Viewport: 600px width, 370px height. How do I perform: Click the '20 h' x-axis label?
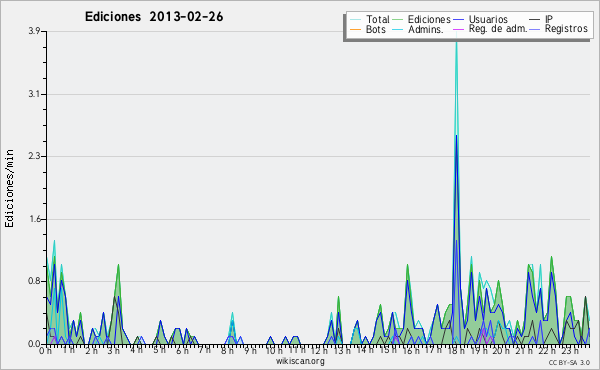click(x=500, y=351)
